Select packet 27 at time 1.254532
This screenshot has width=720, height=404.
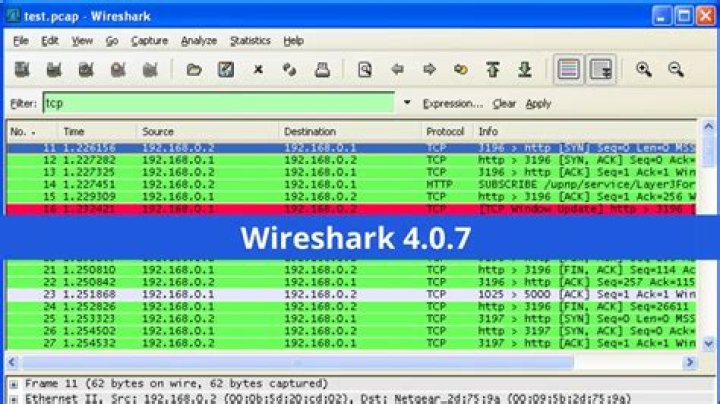pyautogui.click(x=351, y=343)
